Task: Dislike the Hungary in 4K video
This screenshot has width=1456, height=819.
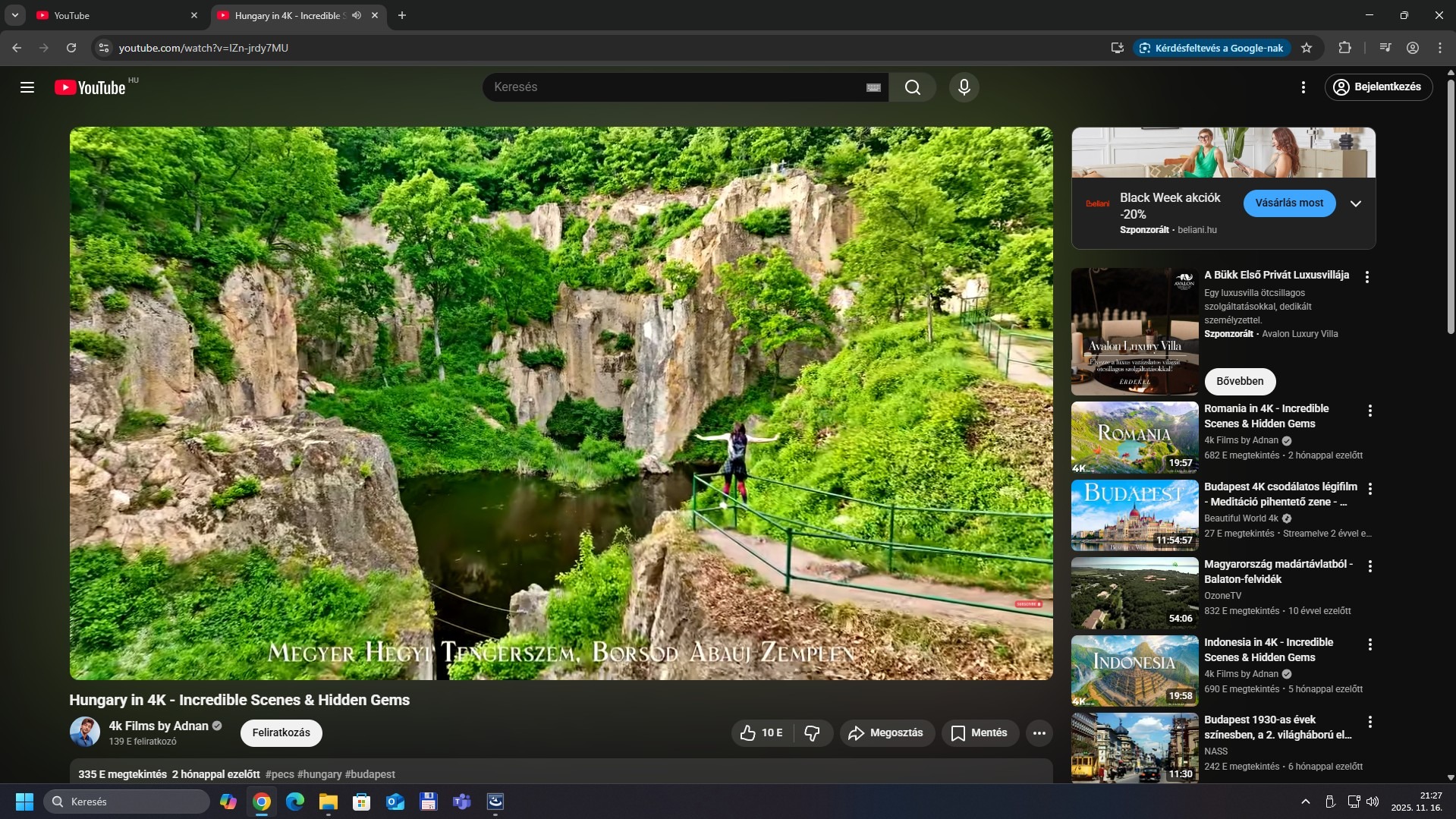Action: (812, 732)
